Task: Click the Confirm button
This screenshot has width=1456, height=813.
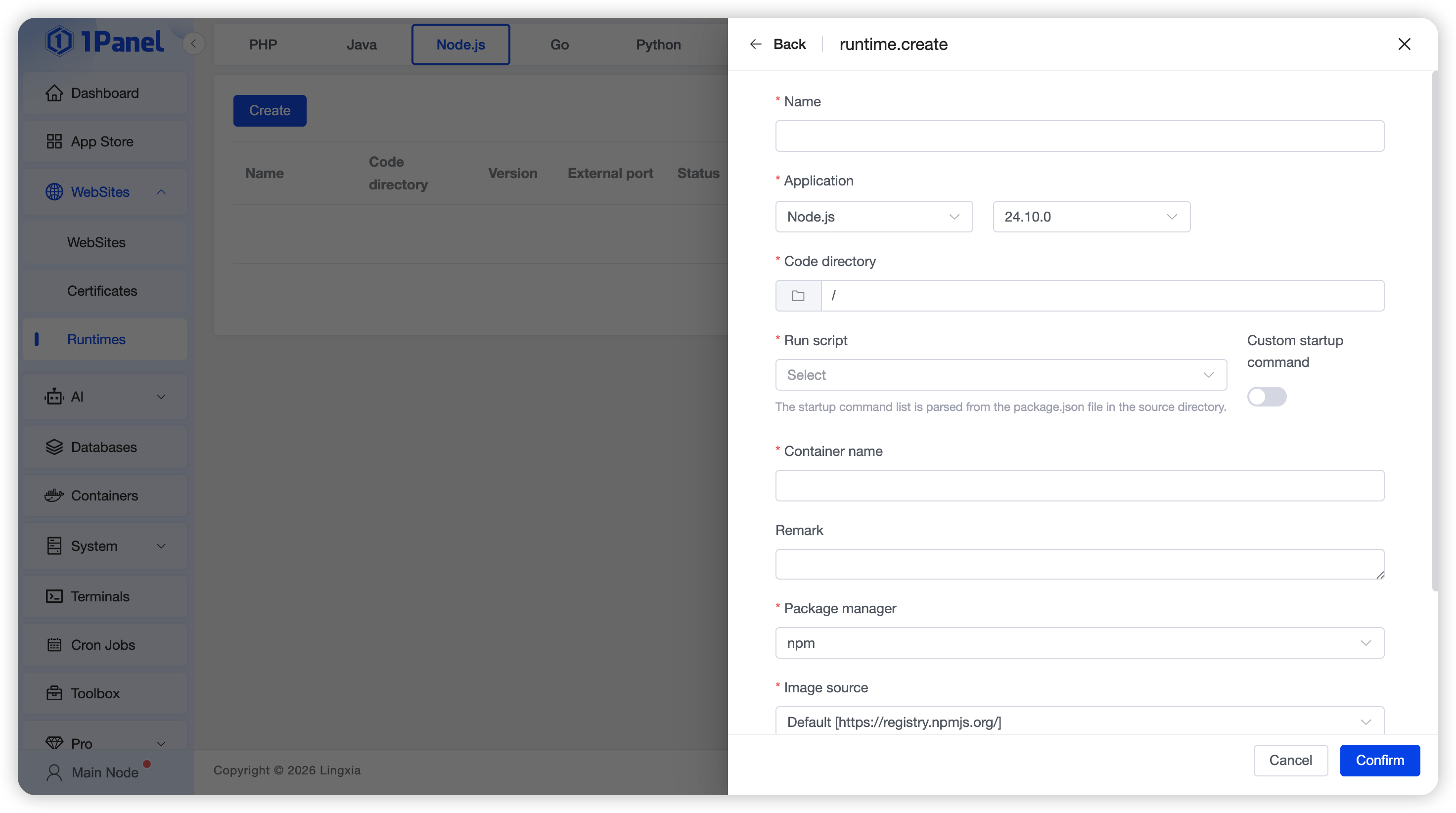Action: [x=1379, y=761]
